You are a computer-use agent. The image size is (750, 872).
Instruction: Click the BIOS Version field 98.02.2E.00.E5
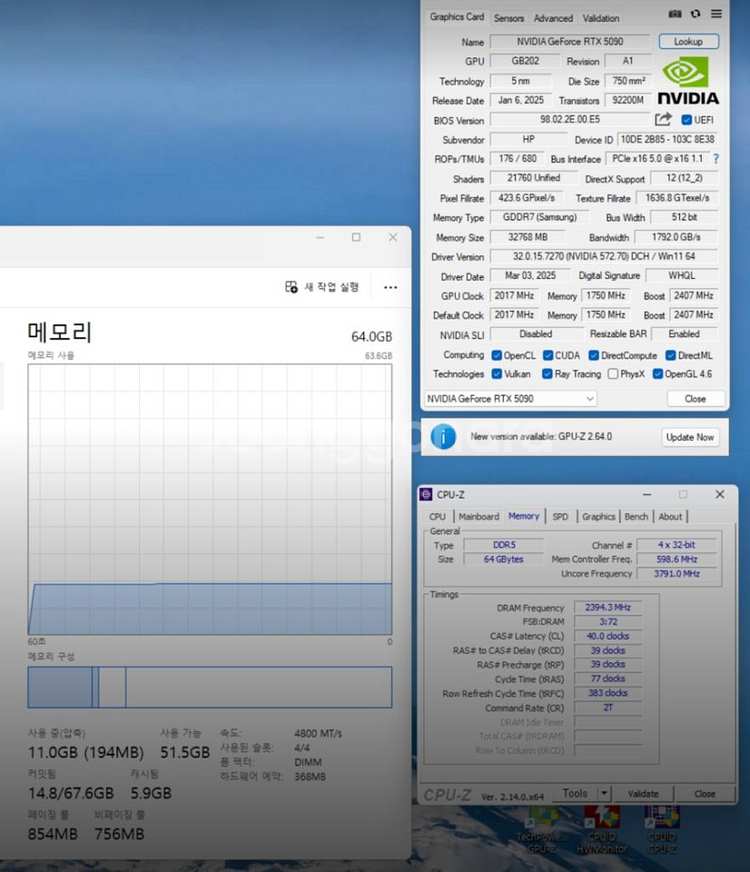(570, 120)
